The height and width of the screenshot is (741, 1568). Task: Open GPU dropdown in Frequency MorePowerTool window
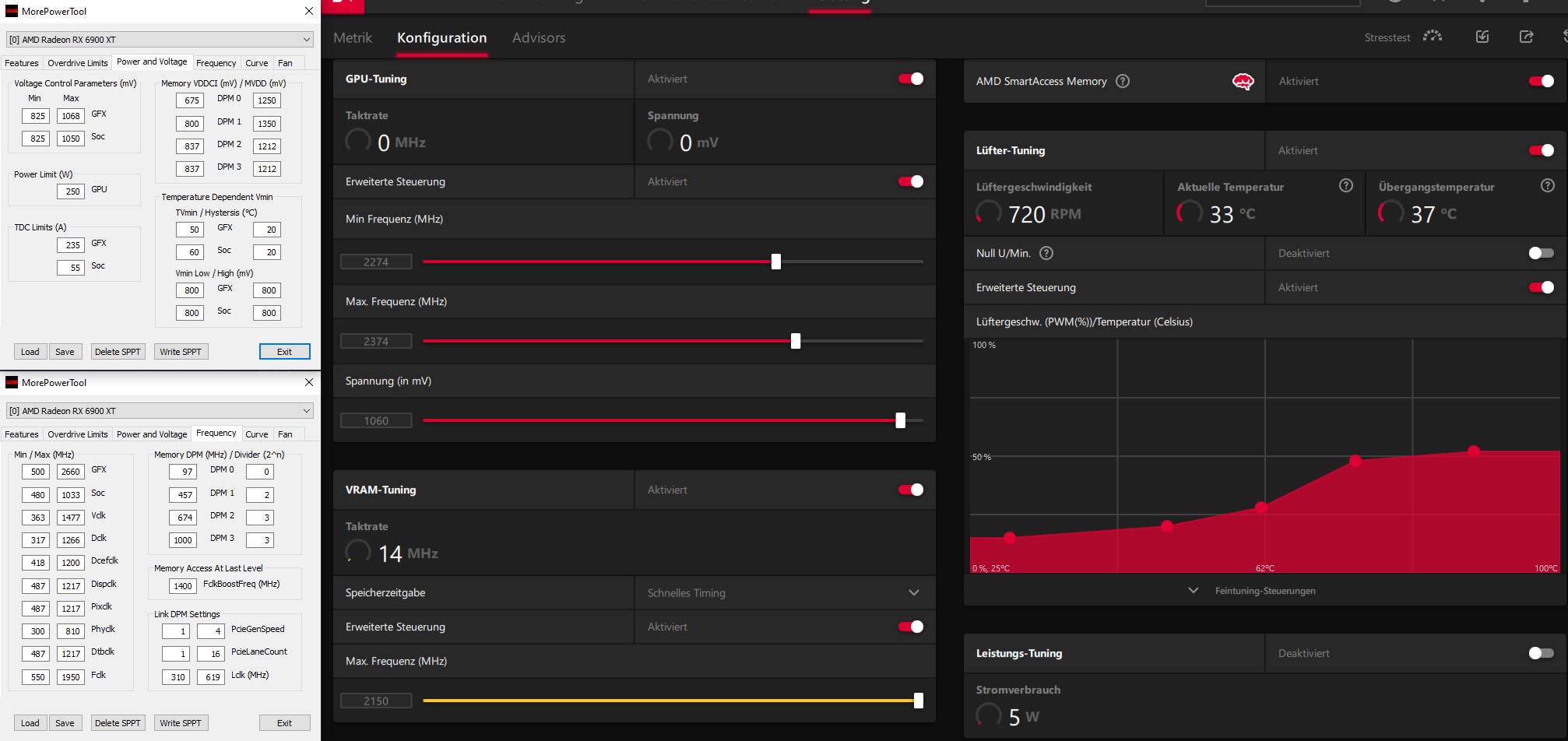click(160, 410)
